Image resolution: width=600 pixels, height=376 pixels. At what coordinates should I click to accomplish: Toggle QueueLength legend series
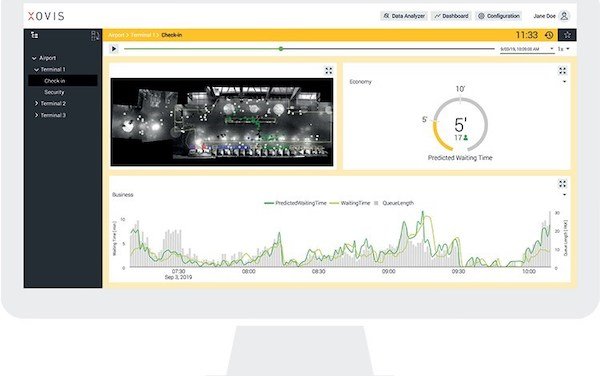click(394, 203)
